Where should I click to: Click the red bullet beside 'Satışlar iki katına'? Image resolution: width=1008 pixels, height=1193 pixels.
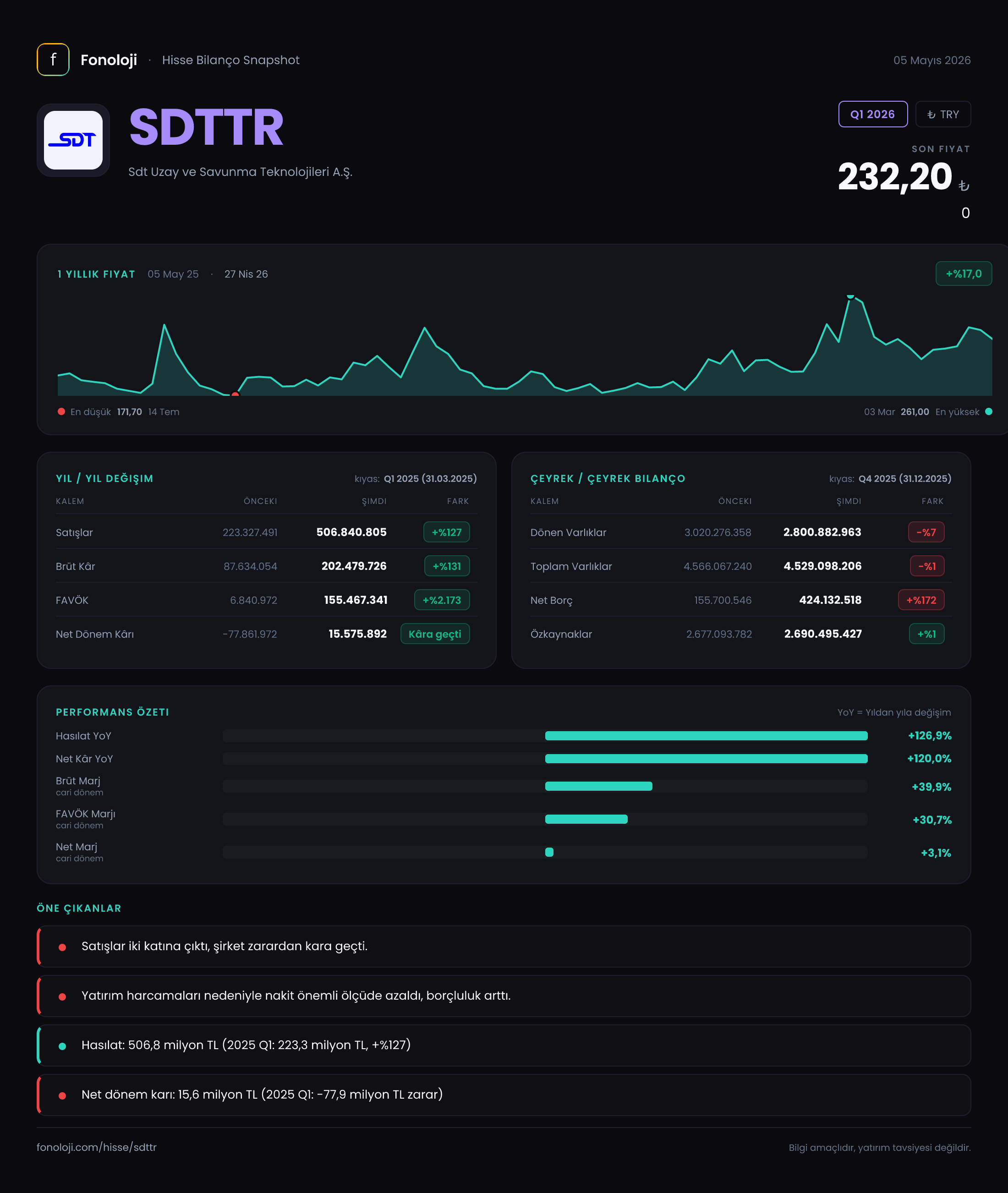tap(62, 947)
